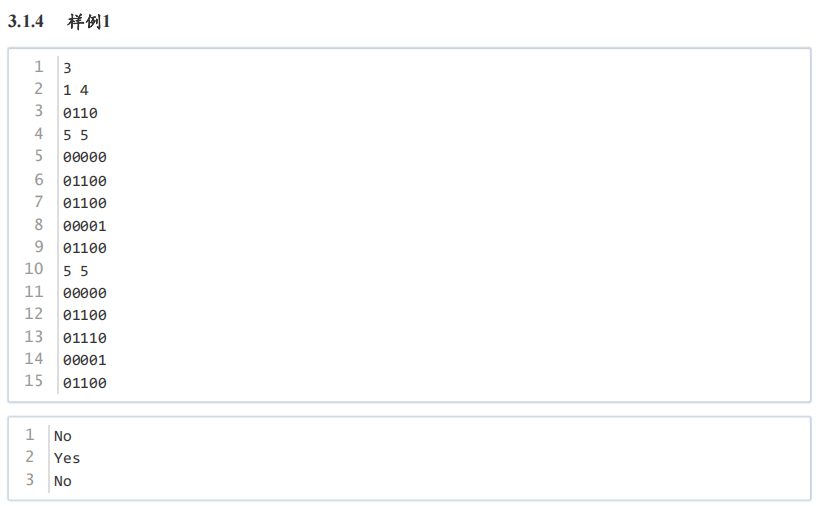The image size is (822, 506).
Task: Click the first 'No' output line
Action: (62, 436)
